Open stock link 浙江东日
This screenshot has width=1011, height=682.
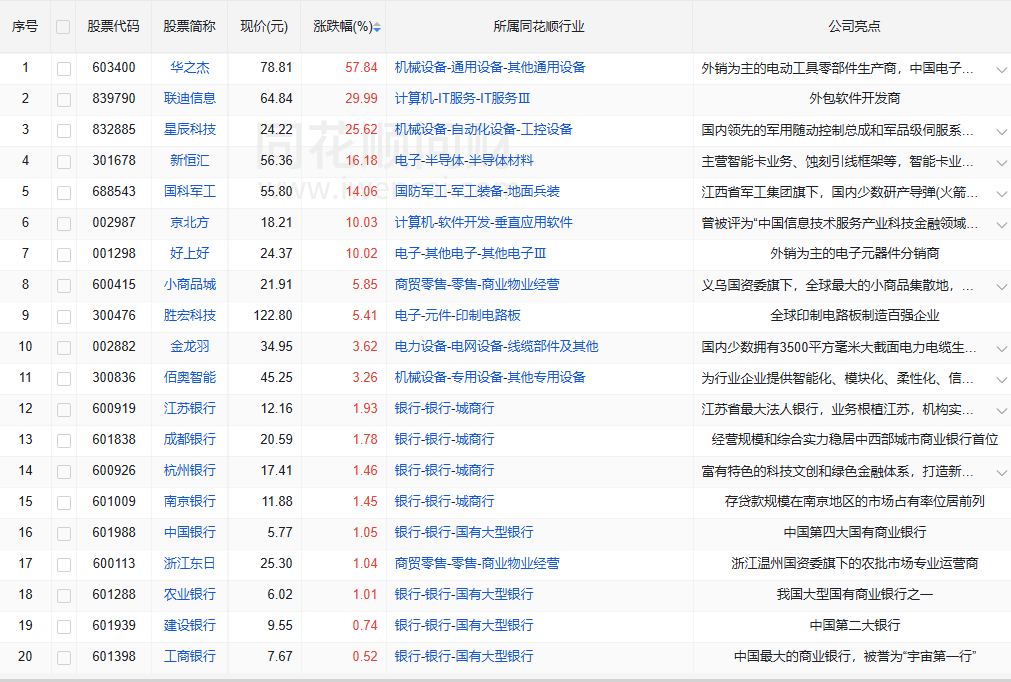190,563
